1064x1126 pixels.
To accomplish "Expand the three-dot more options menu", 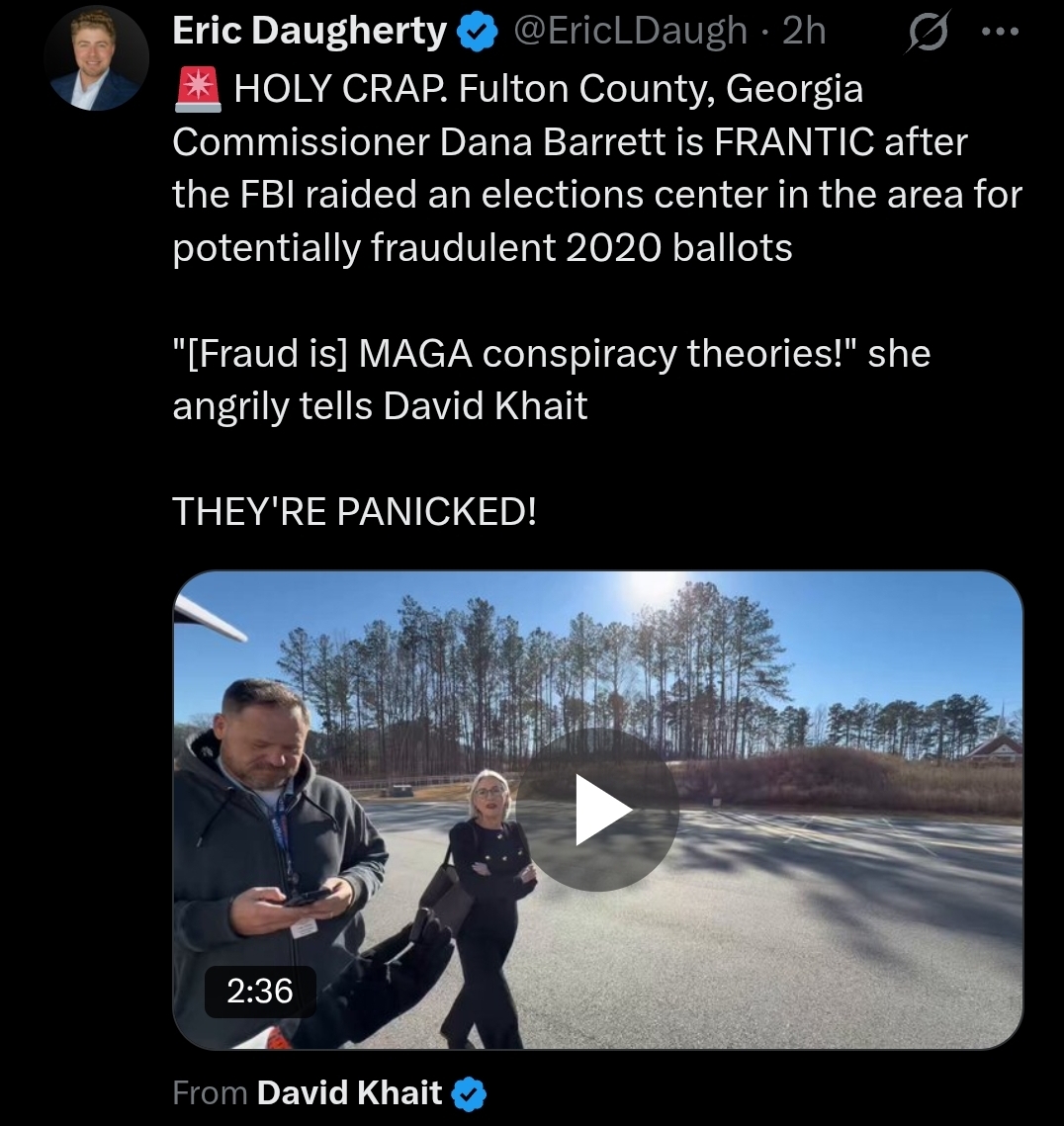I will pos(1000,32).
